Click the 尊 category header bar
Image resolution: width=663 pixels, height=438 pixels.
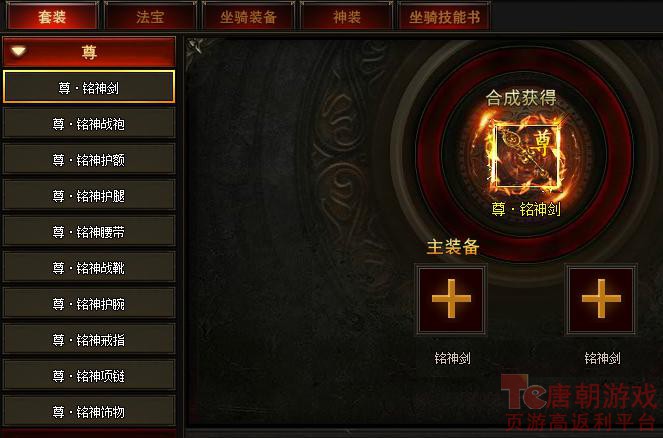89,52
